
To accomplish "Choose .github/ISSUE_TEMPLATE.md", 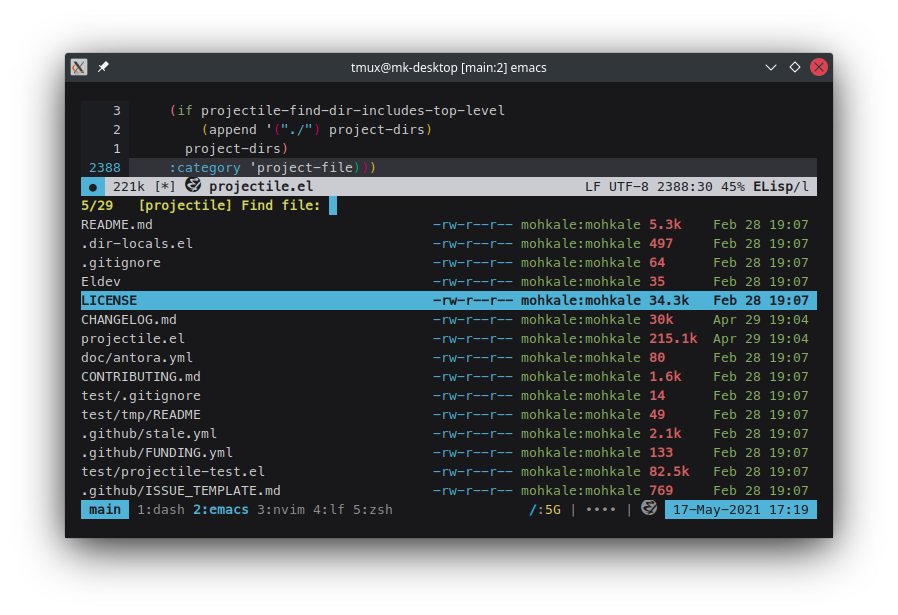I will 449,490.
